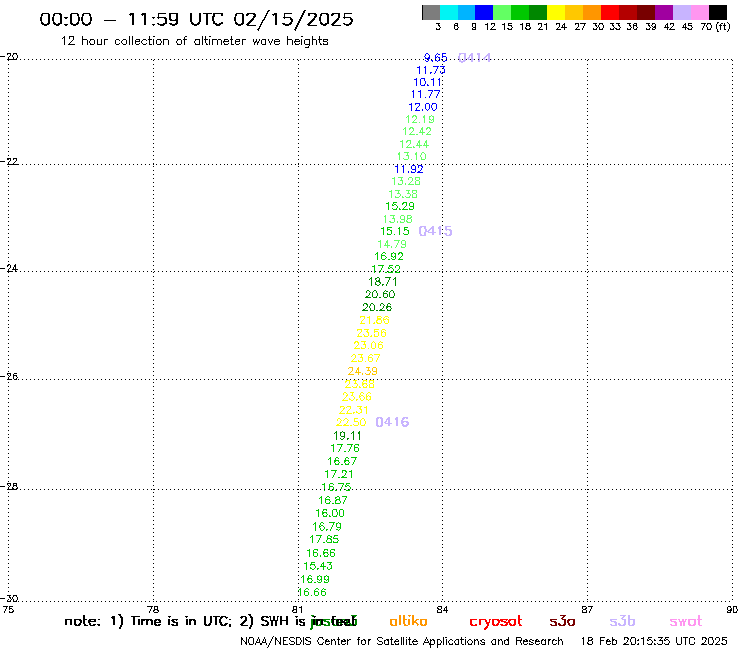
Task: Click the time marker 0416
Action: (x=392, y=422)
